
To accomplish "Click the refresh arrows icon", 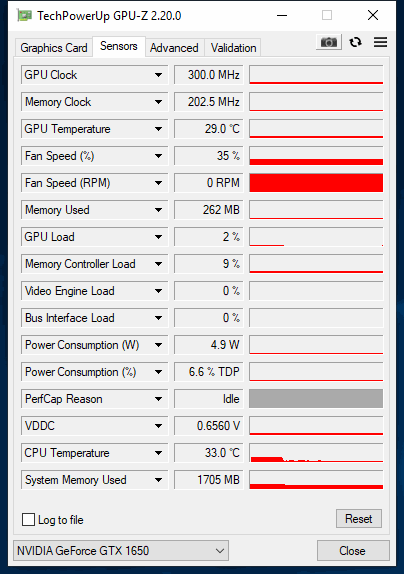I will (355, 42).
